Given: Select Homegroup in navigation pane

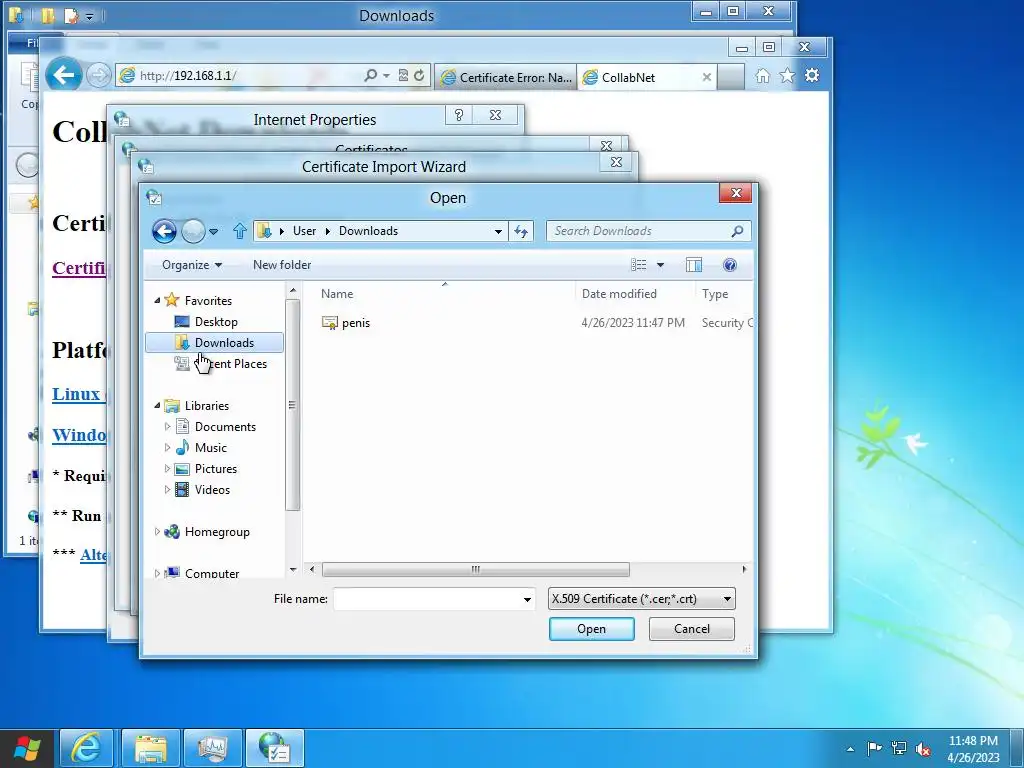Looking at the screenshot, I should (x=217, y=532).
